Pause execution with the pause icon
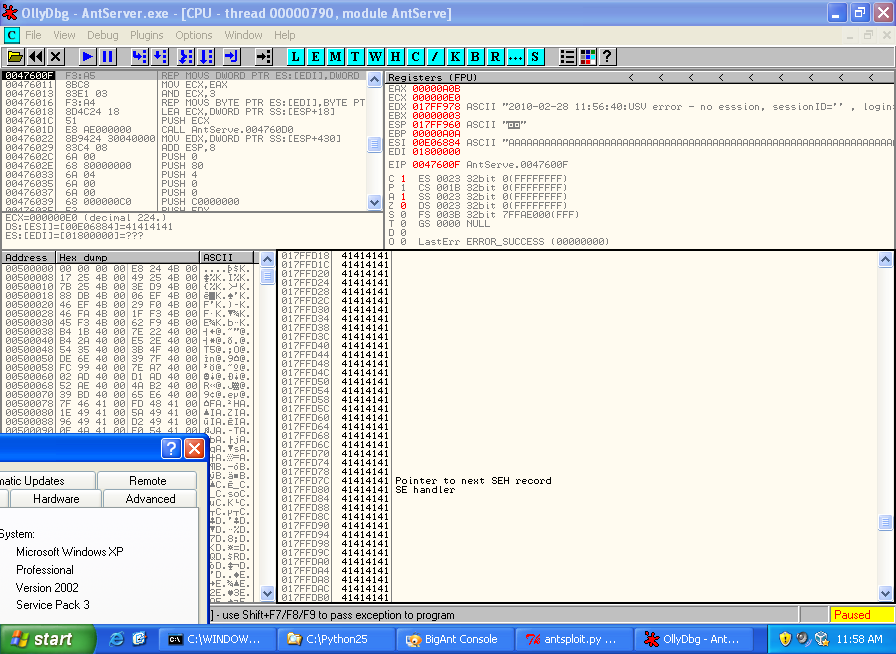Viewport: 896px width, 654px height. click(107, 57)
